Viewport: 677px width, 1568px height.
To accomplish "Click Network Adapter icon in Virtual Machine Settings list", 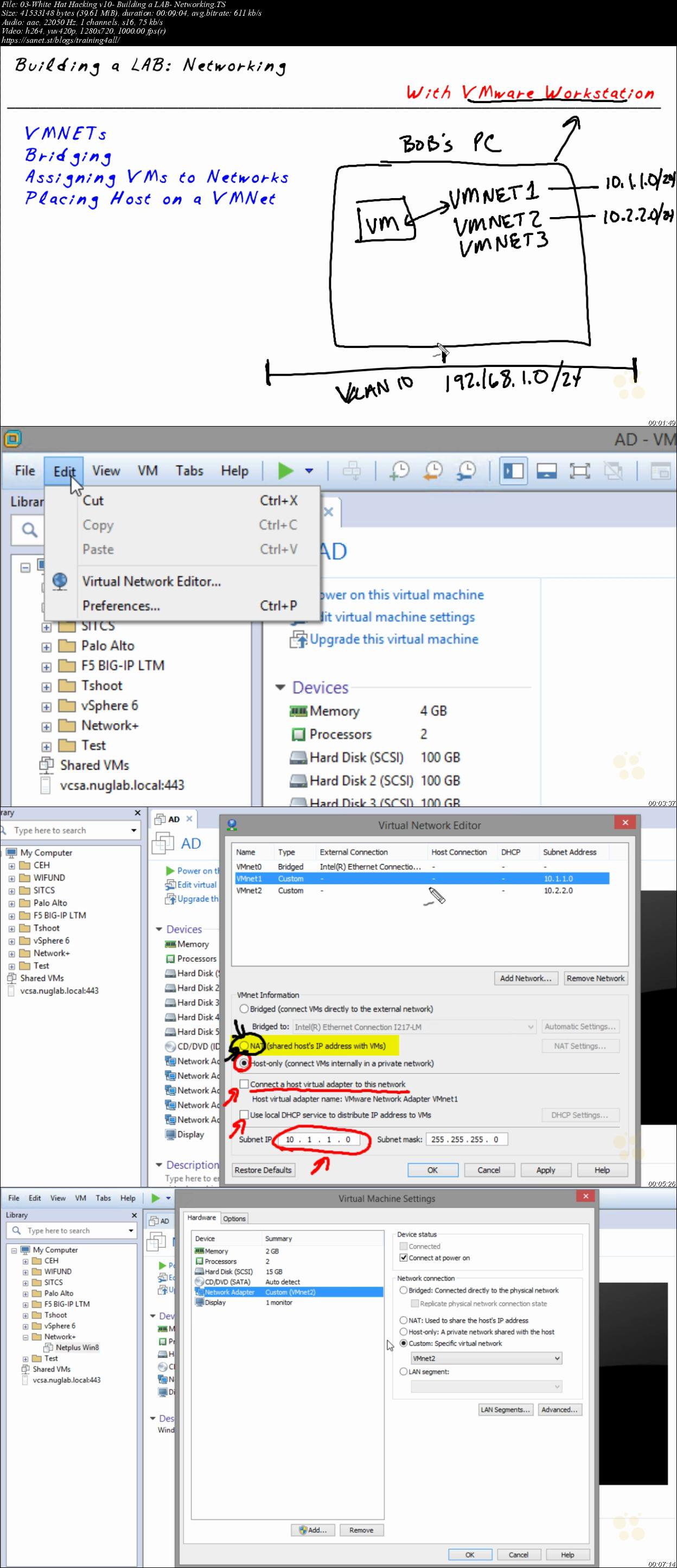I will coord(200,1292).
